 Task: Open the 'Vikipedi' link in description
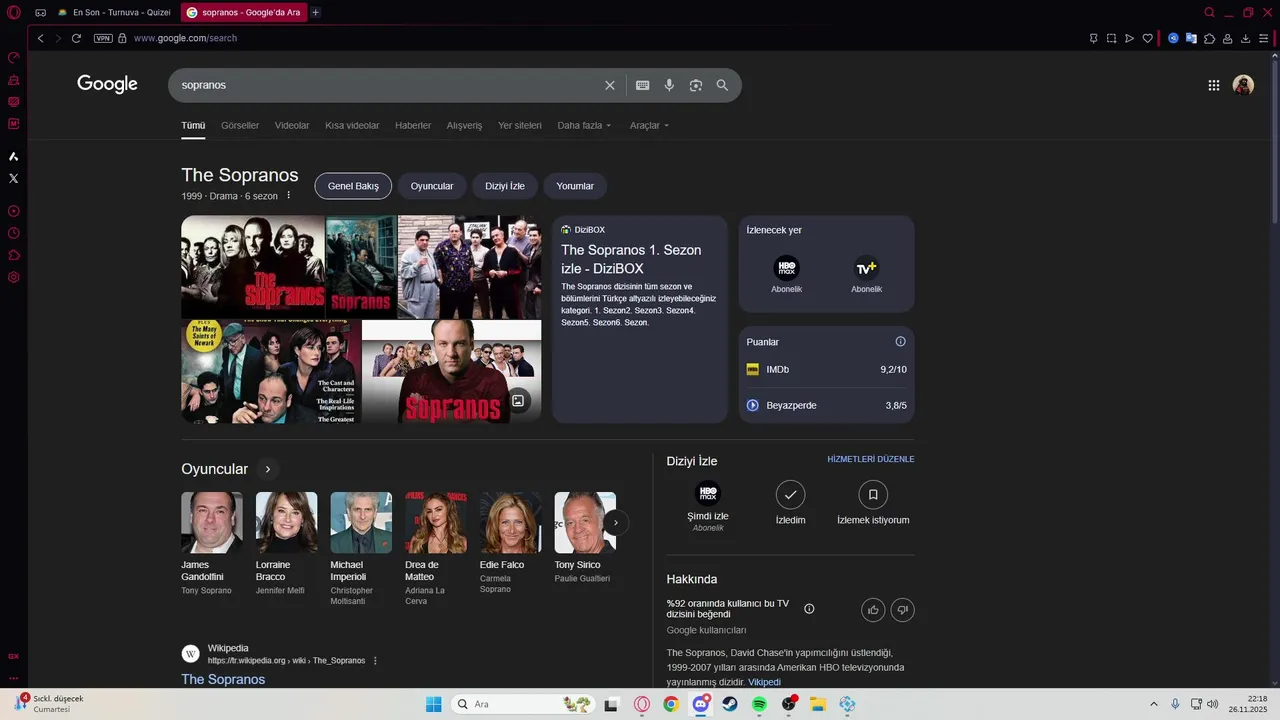pos(764,682)
